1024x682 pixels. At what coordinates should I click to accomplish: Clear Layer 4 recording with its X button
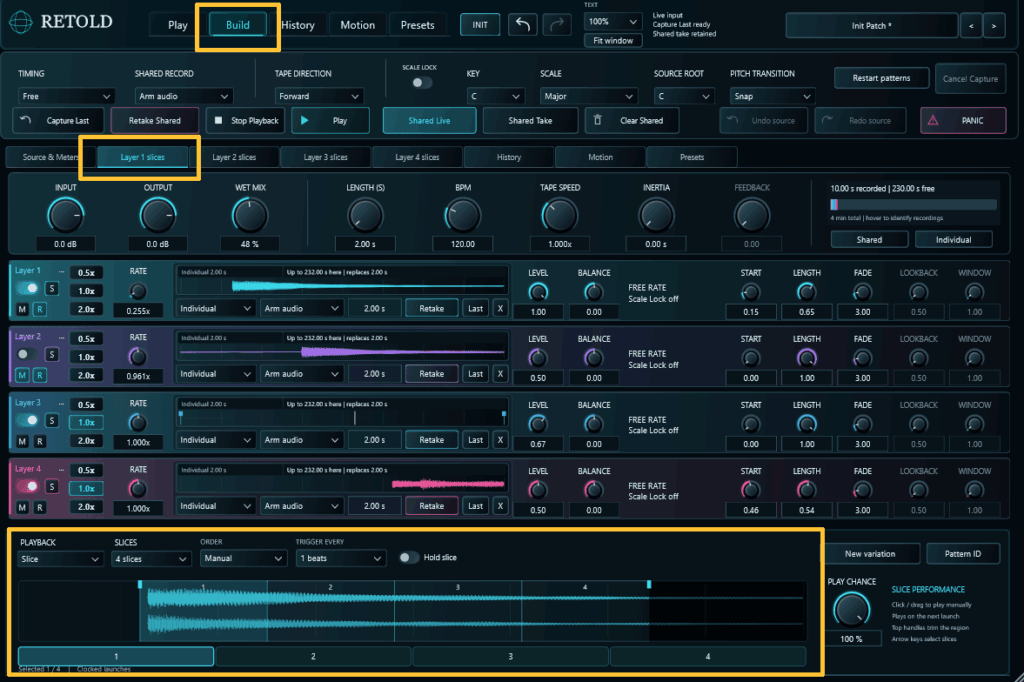(500, 506)
